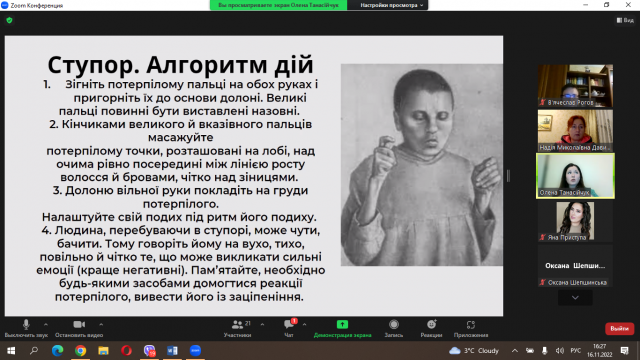Screen dimensions: 640x360
Task: Click slide title Ступор. Алгоритм дій
Action: (x=180, y=65)
